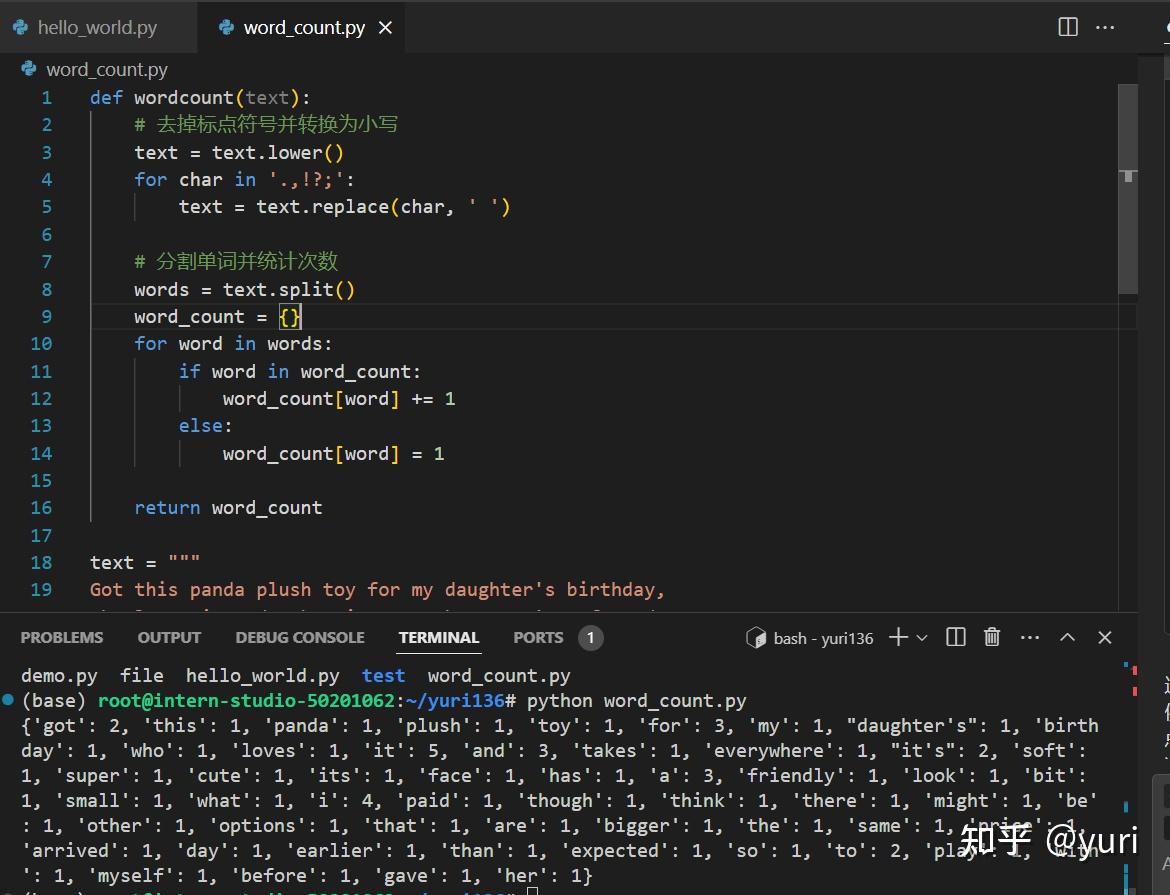Image resolution: width=1170 pixels, height=895 pixels.
Task: Open the OUTPUT panel tab
Action: [x=169, y=637]
